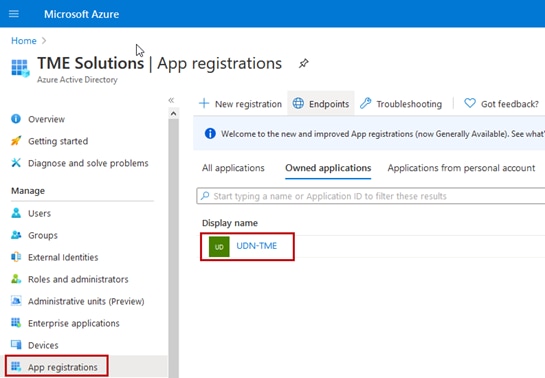Click the Enterprise applications icon
Viewport: 545px width, 378px height.
pyautogui.click(x=16, y=323)
